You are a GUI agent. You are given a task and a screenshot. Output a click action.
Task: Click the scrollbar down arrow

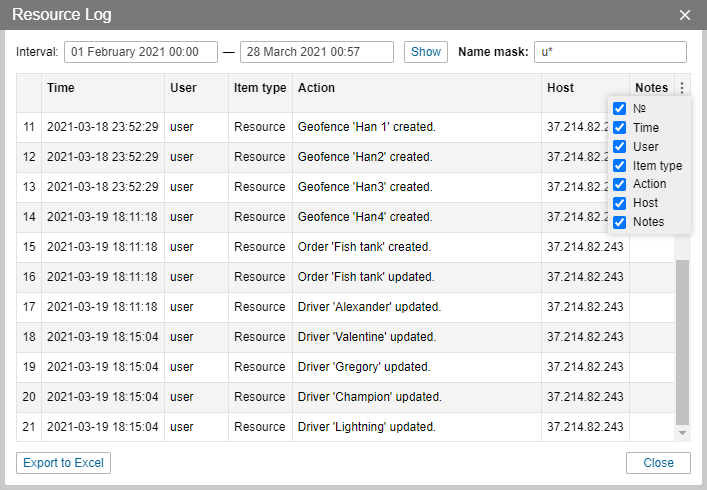(x=683, y=433)
